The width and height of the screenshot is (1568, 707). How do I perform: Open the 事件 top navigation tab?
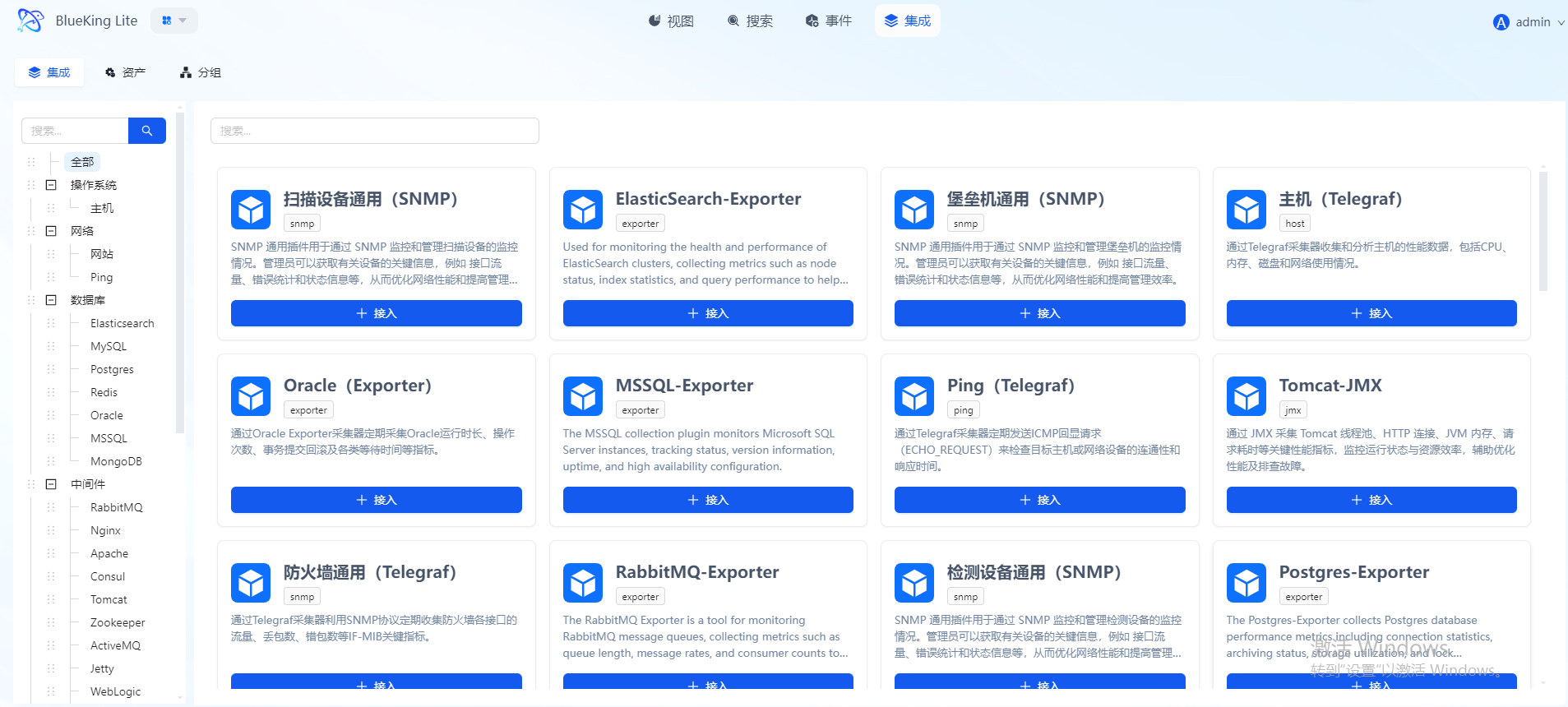click(829, 21)
